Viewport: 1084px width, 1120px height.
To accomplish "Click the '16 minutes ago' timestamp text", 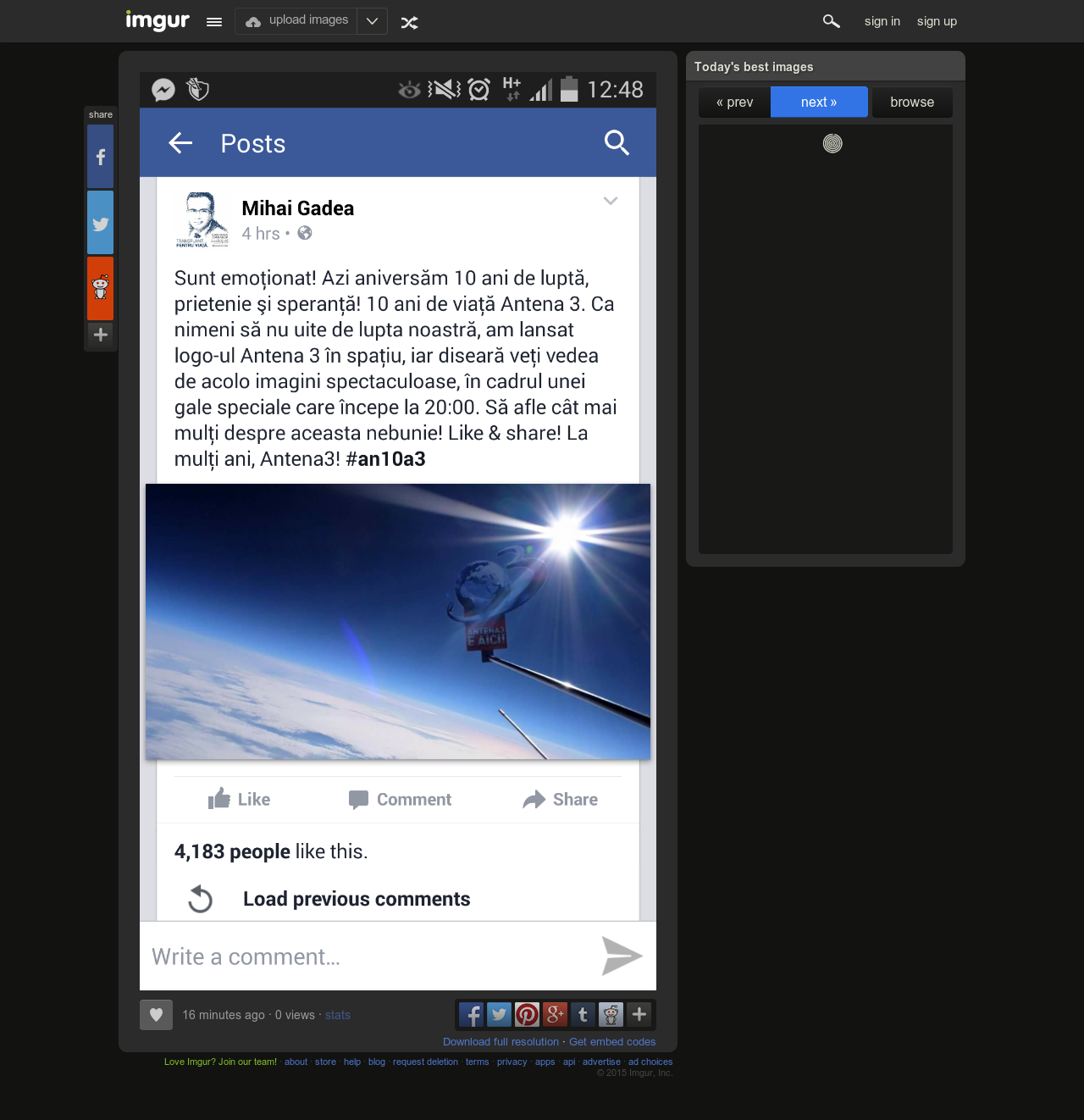I will 224,1015.
